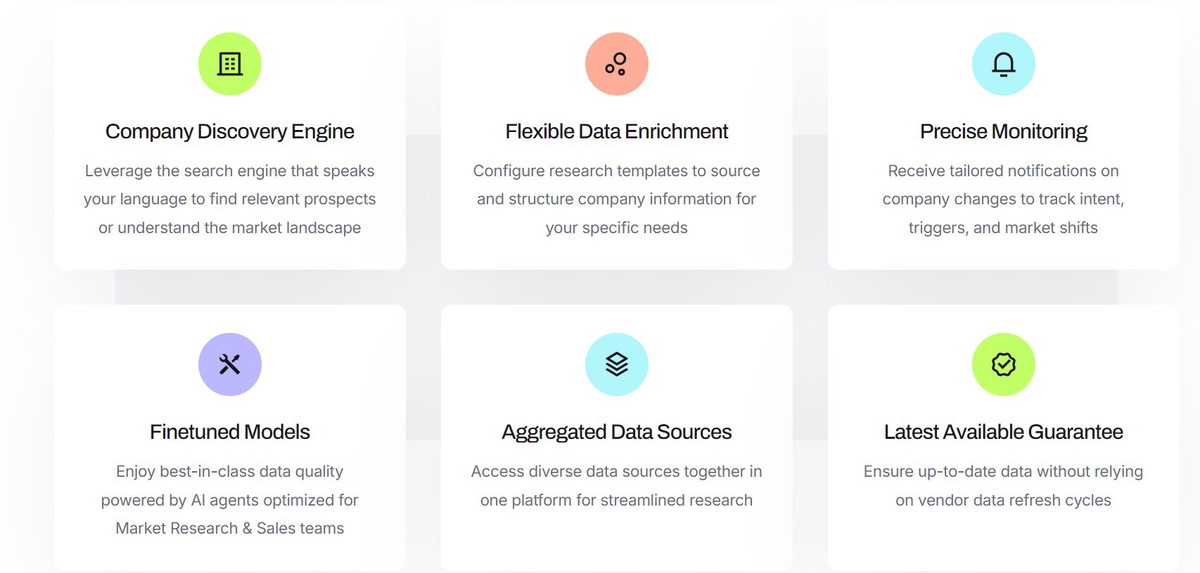The width and height of the screenshot is (1200, 573).
Task: Click the "triggers, and market shifts" text line
Action: point(1003,227)
